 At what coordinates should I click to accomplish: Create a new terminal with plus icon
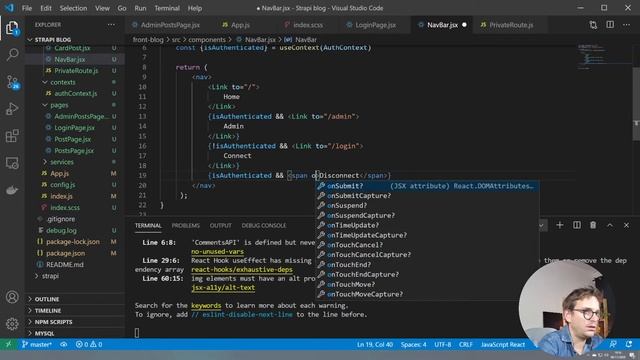coord(560,225)
